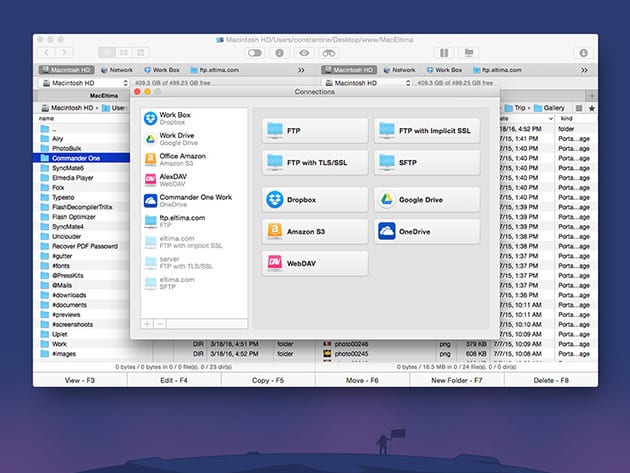
Task: Click Quick Look eye icon
Action: pyautogui.click(x=304, y=53)
